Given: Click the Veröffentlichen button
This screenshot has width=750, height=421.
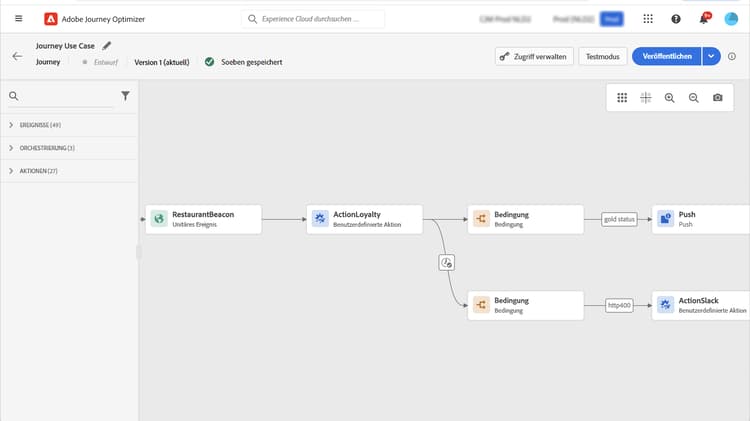Looking at the screenshot, I should click(x=667, y=57).
